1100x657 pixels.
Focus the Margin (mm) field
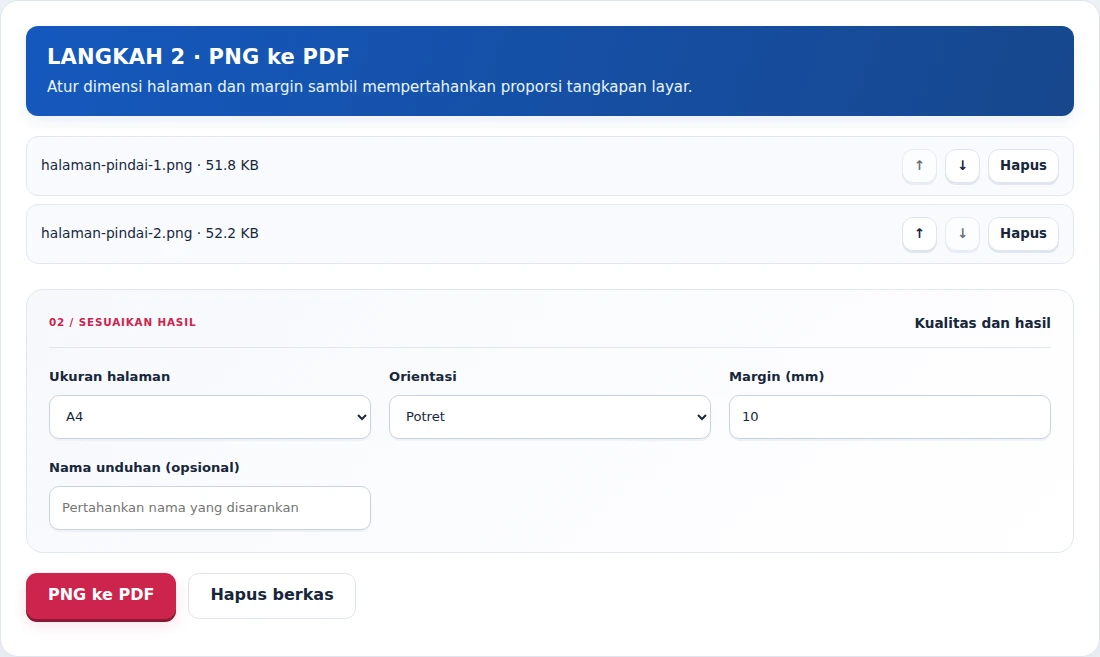pyautogui.click(x=890, y=417)
